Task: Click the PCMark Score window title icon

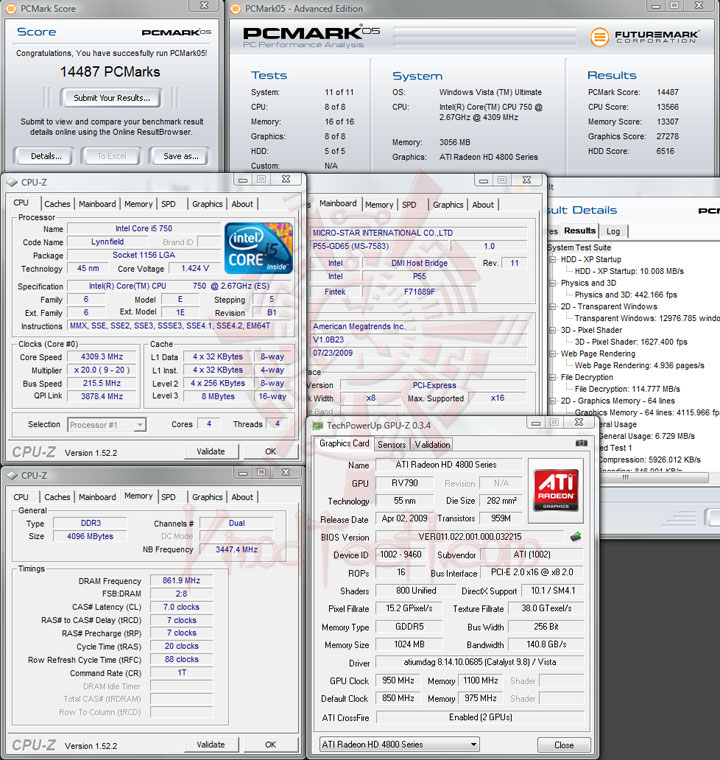Action: tap(12, 9)
